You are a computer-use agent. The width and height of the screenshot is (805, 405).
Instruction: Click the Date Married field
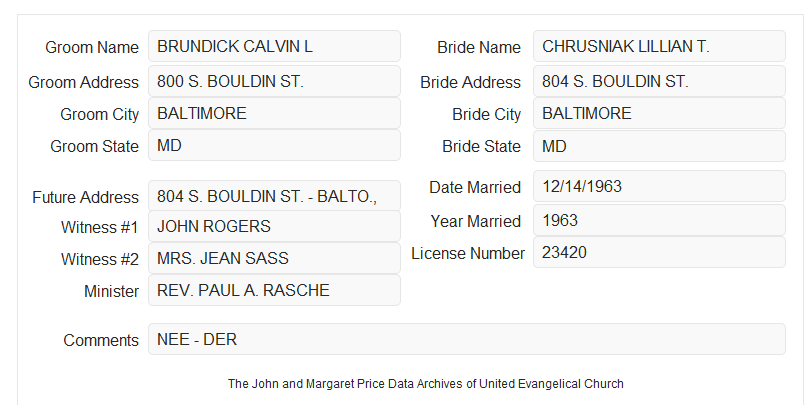(659, 186)
